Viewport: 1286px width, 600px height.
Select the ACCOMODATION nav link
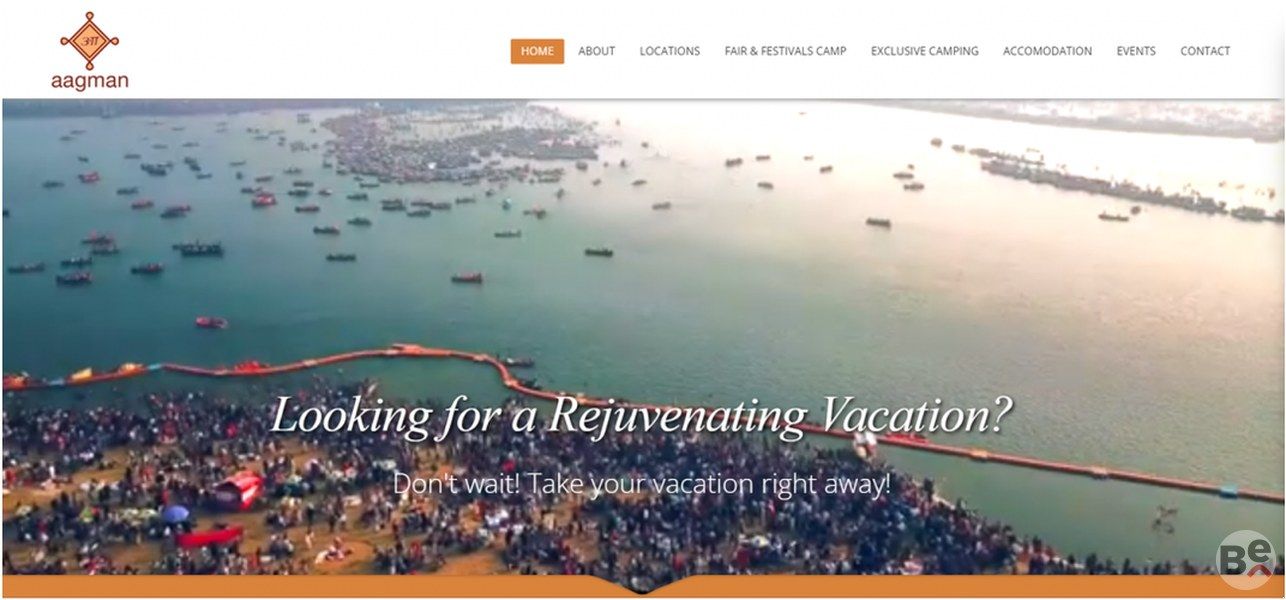(1047, 51)
